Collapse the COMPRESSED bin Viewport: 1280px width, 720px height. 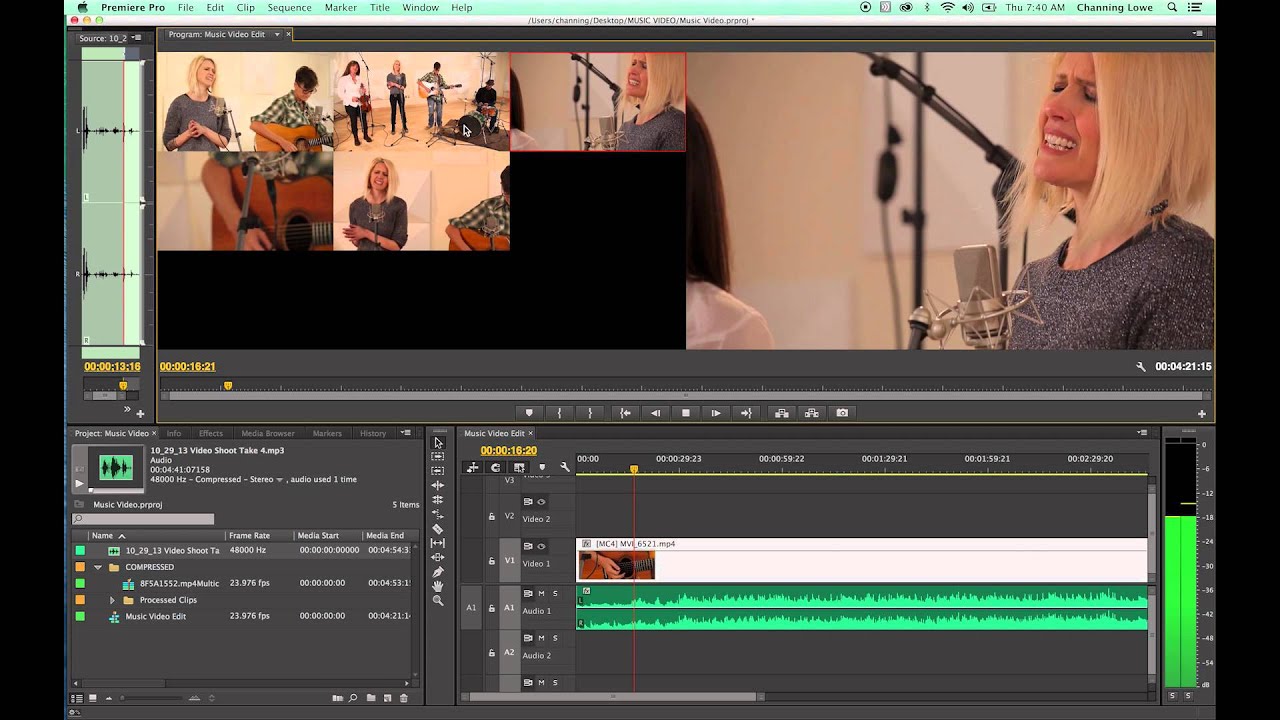[x=98, y=567]
